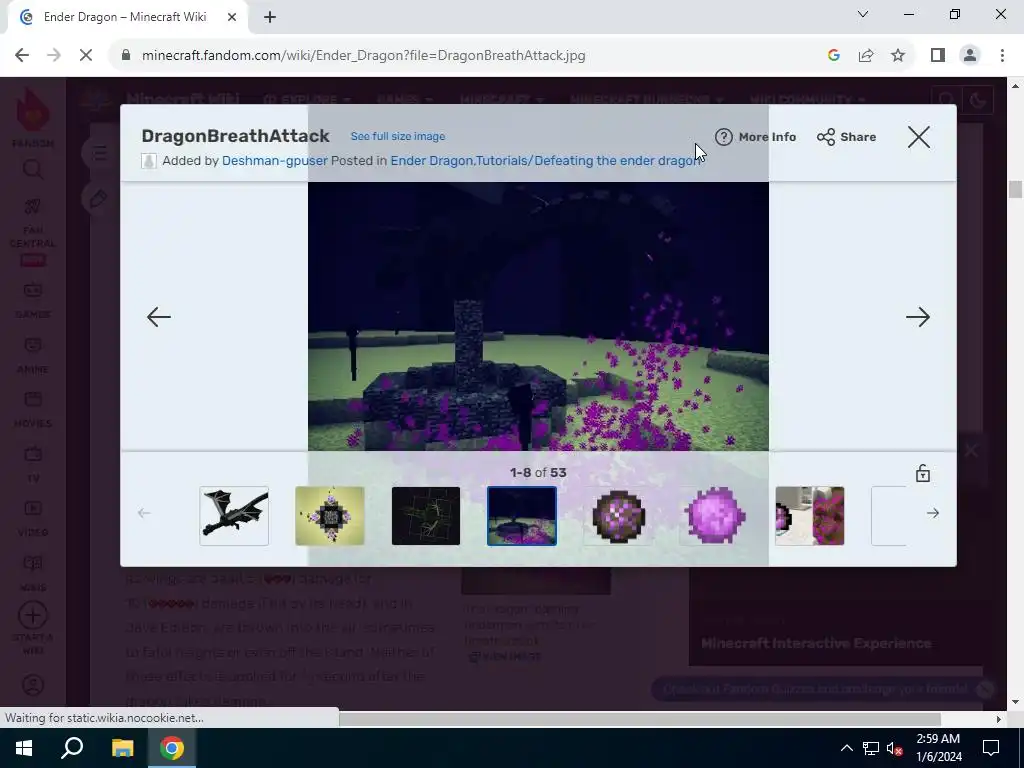The width and height of the screenshot is (1024, 768).
Task: Open Ender Dragon article link
Action: tap(431, 161)
